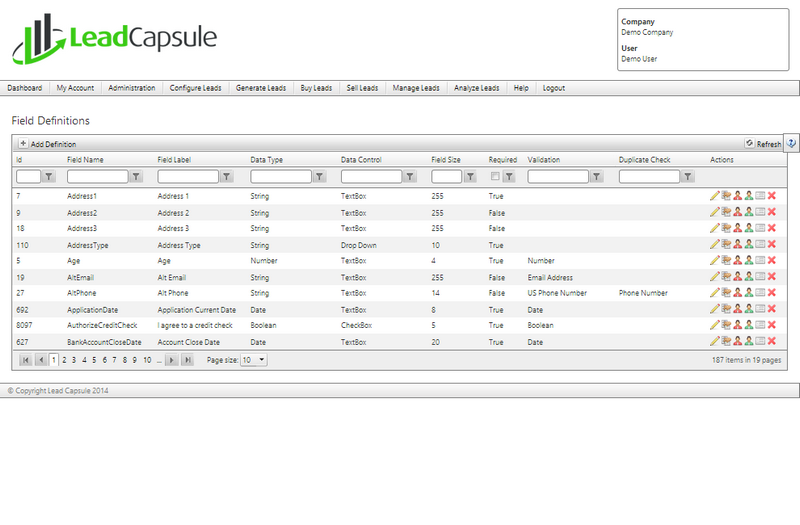Click the green user icon in Address3 row
Image resolution: width=800 pixels, height=525 pixels.
tap(748, 228)
